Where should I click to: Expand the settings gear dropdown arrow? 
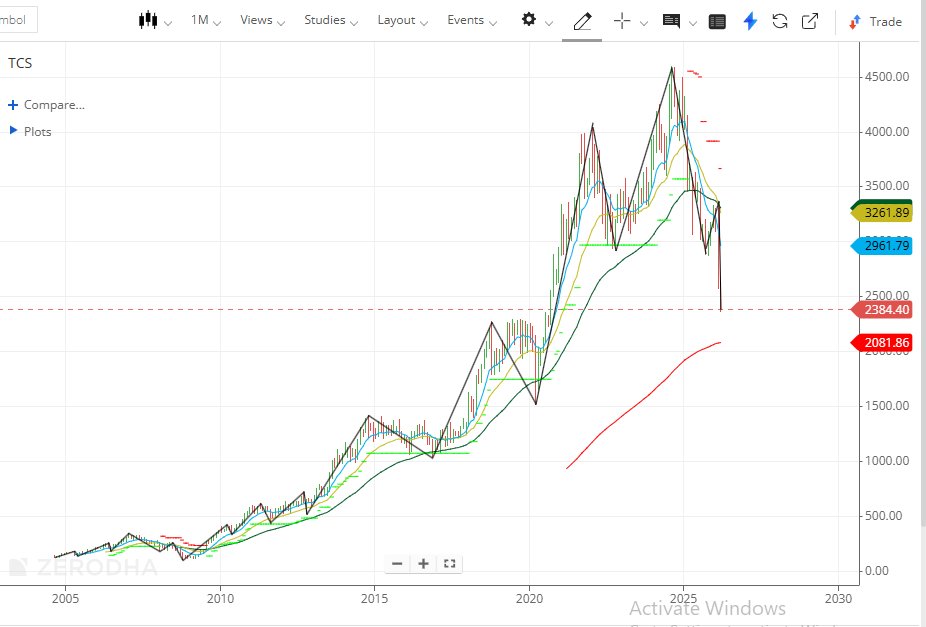(549, 23)
